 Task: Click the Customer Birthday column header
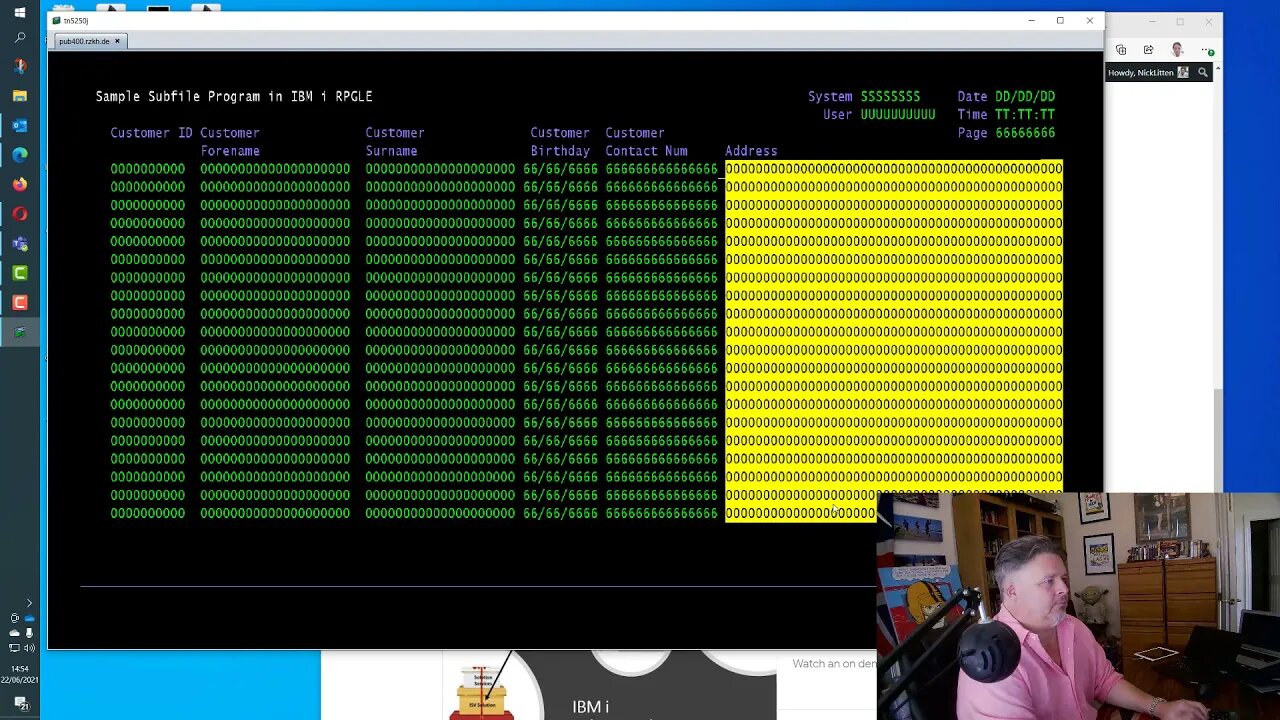[x=560, y=141]
